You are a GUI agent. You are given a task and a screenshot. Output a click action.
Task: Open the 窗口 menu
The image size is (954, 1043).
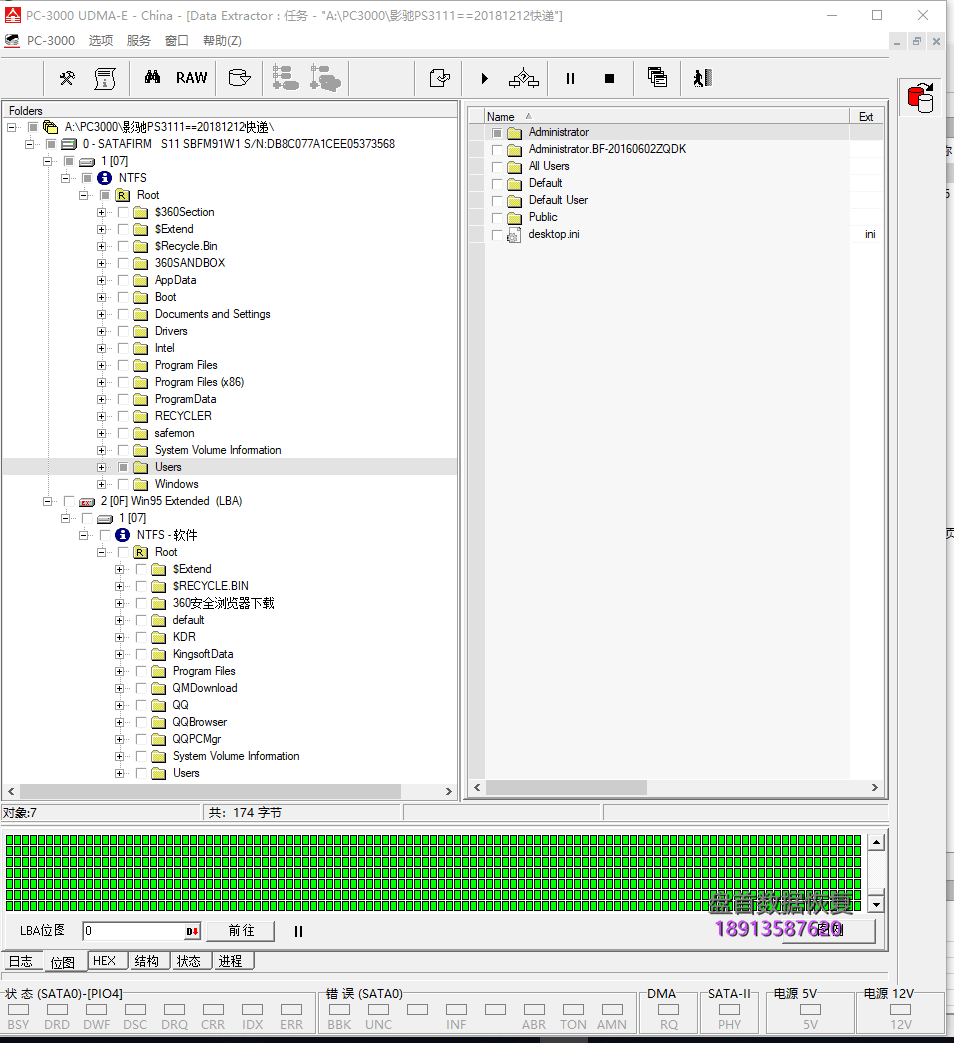pyautogui.click(x=176, y=41)
